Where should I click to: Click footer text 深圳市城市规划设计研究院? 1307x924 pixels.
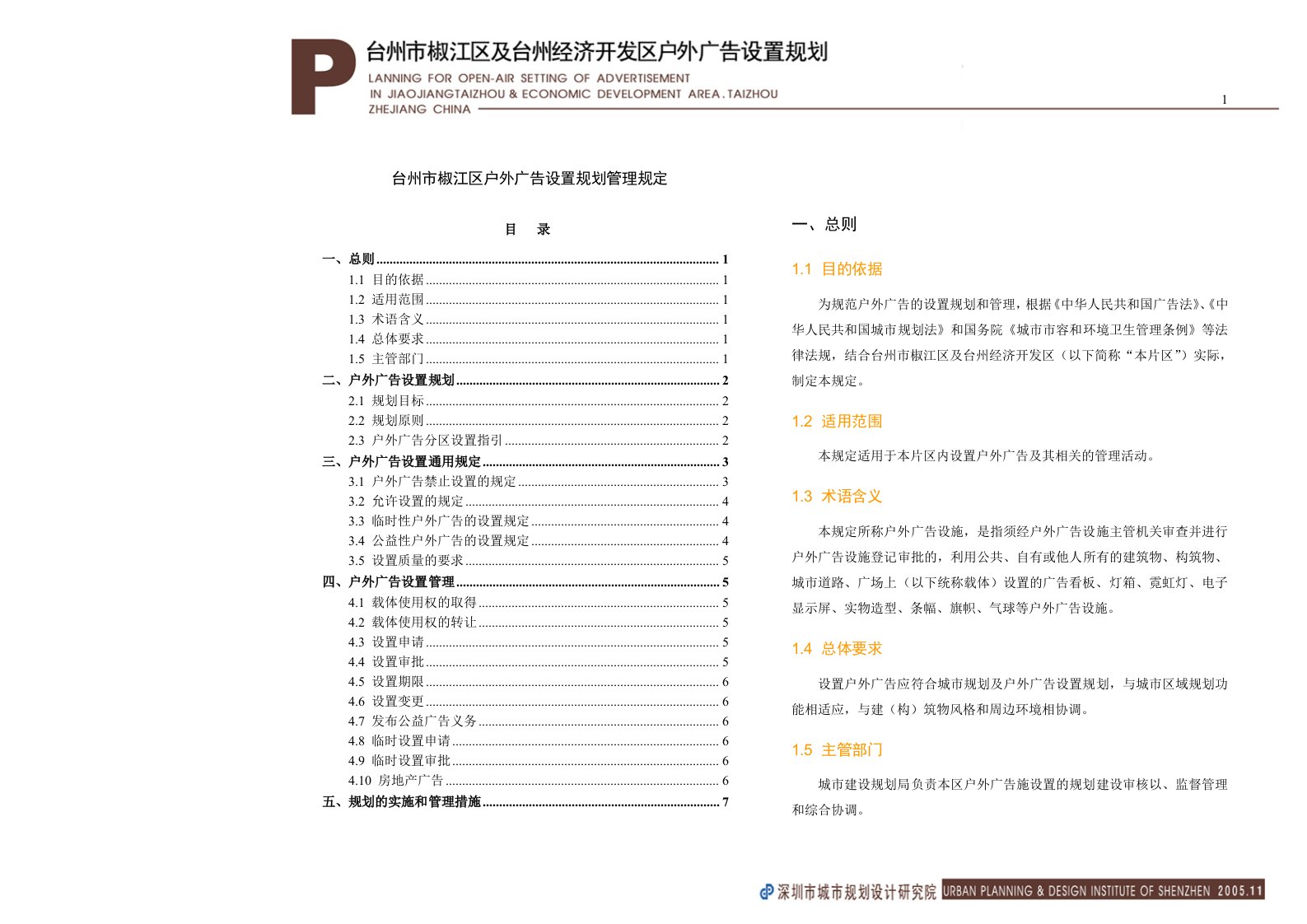click(x=857, y=892)
